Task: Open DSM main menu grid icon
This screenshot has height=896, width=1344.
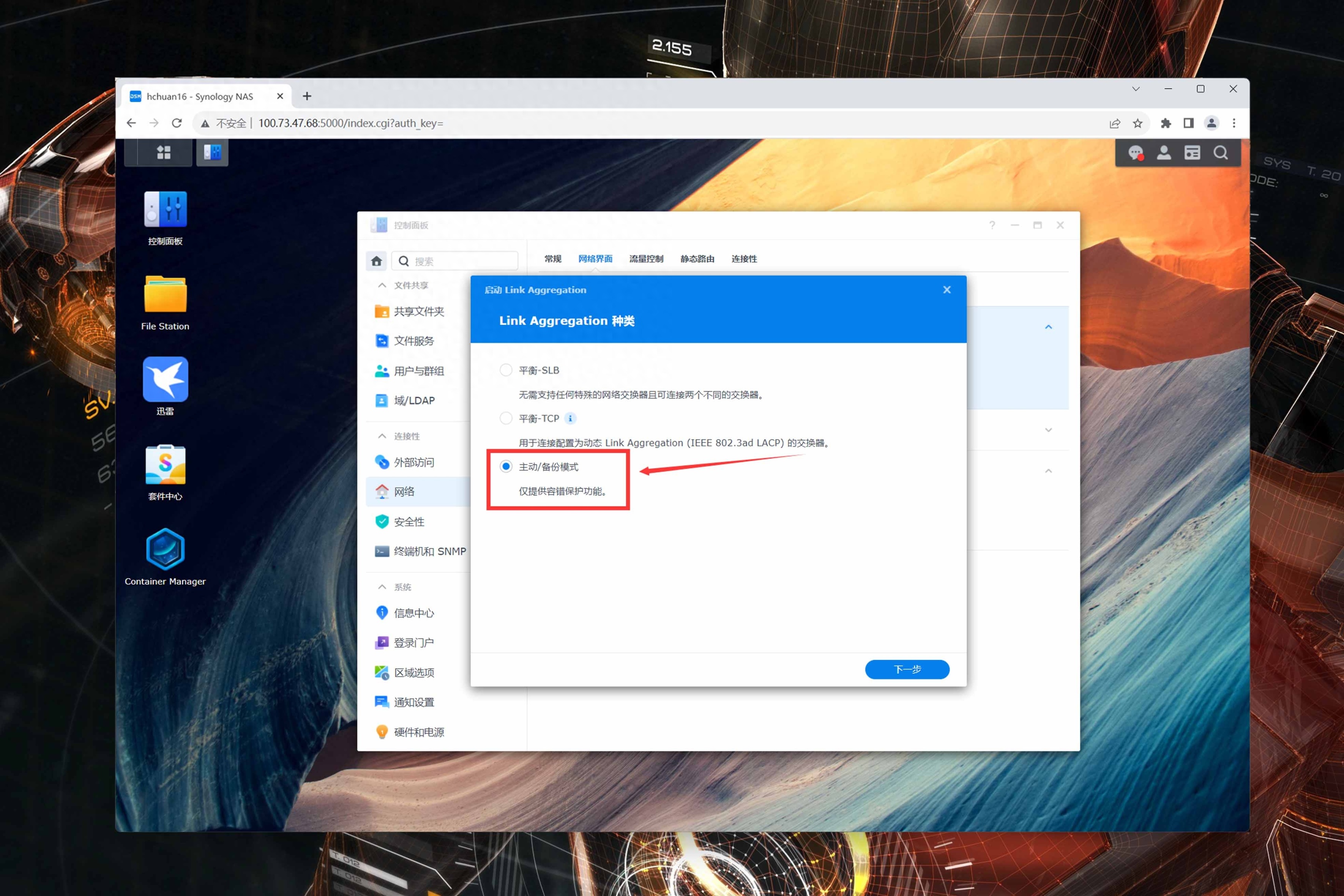Action: point(164,152)
